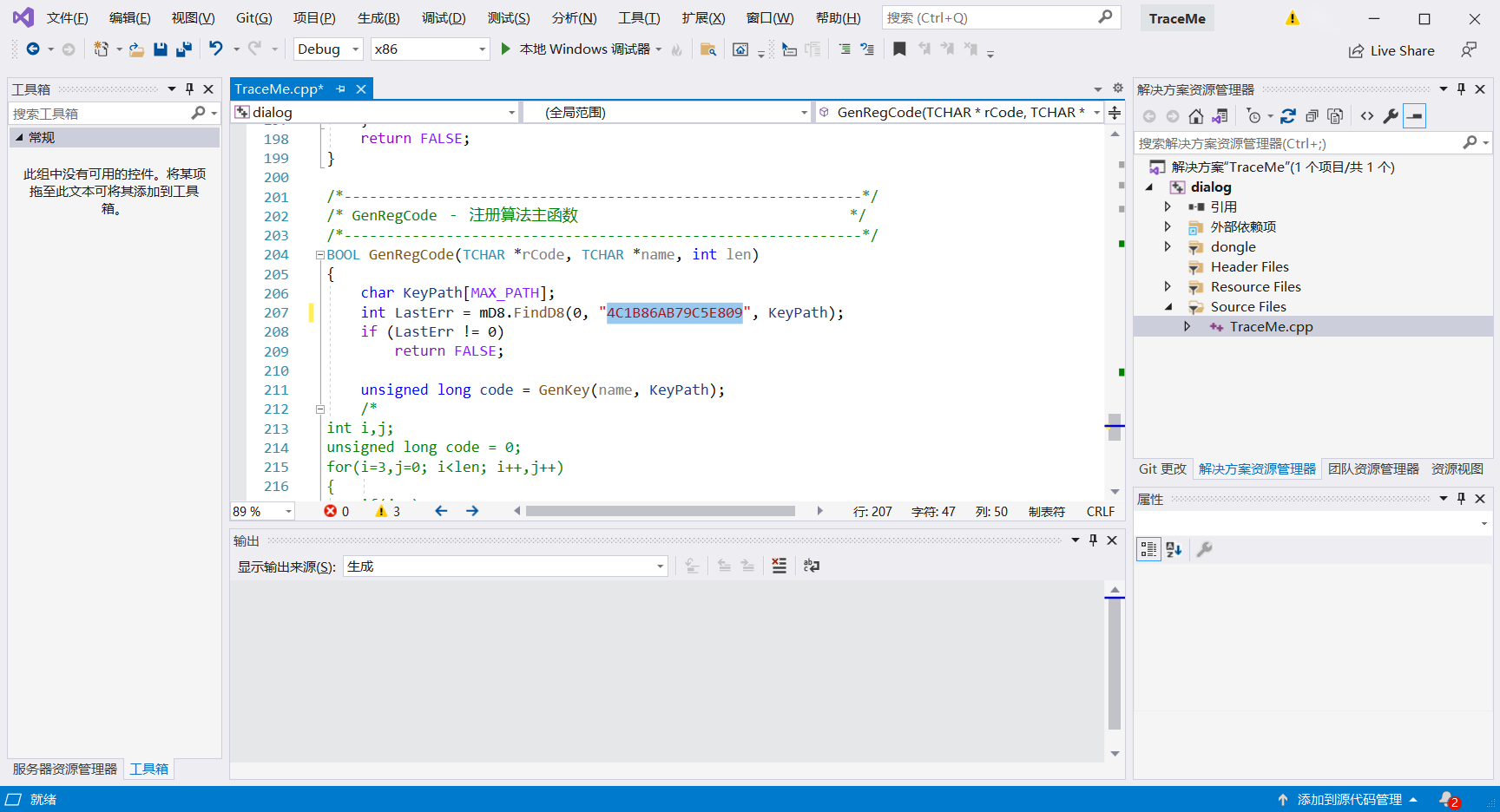Viewport: 1500px width, 812px height.
Task: Click the undo arrow icon
Action: tap(216, 49)
